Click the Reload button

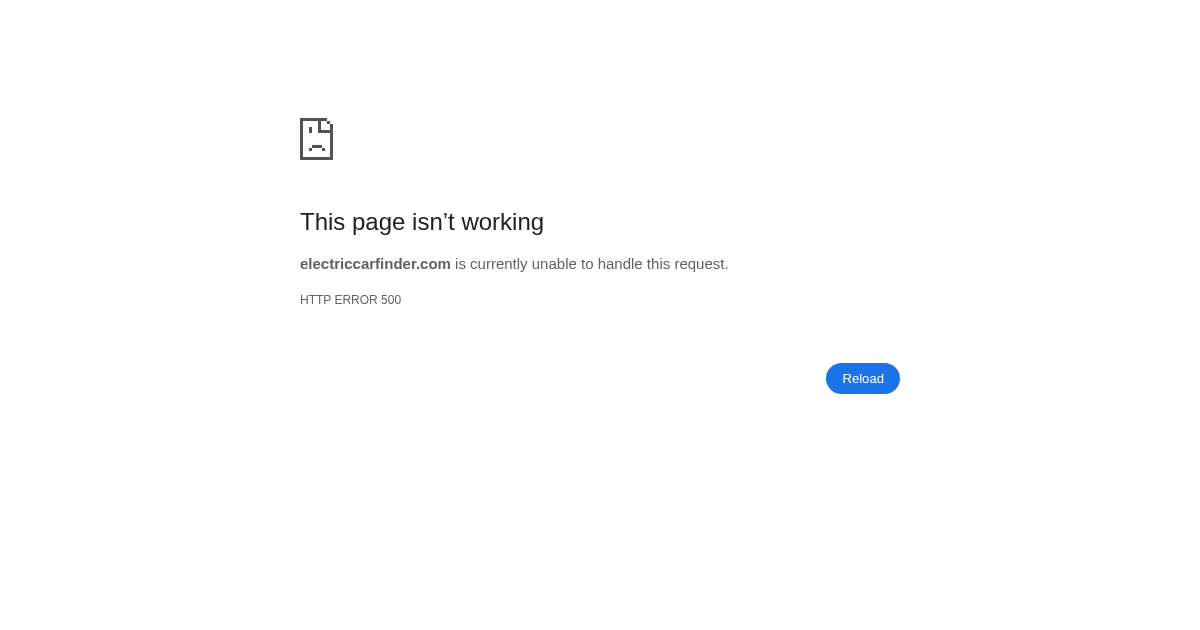(863, 378)
